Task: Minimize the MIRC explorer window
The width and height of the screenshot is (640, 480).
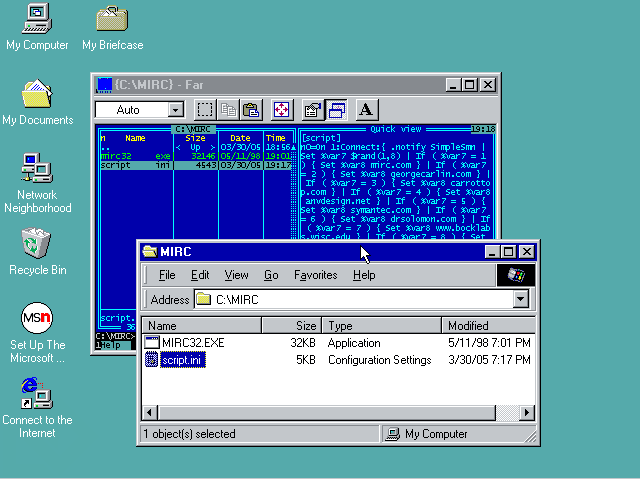Action: pyautogui.click(x=492, y=251)
